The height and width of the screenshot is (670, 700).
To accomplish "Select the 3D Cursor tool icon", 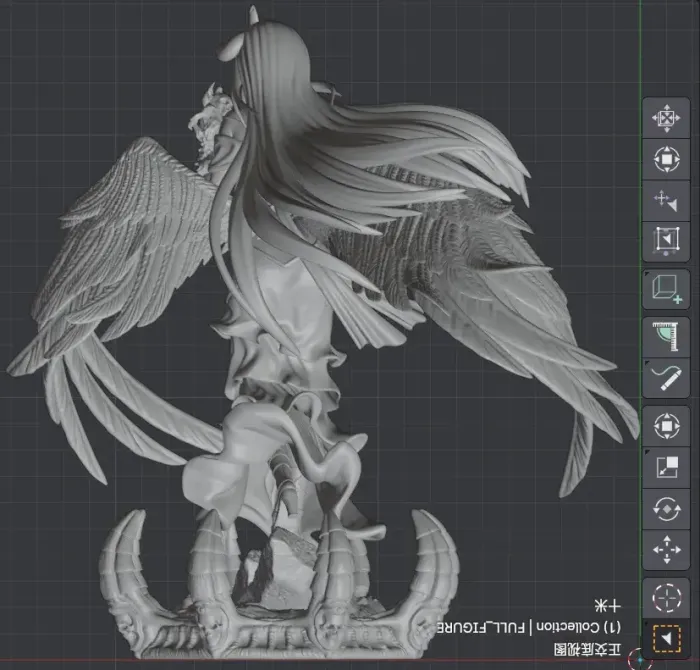I will click(667, 597).
